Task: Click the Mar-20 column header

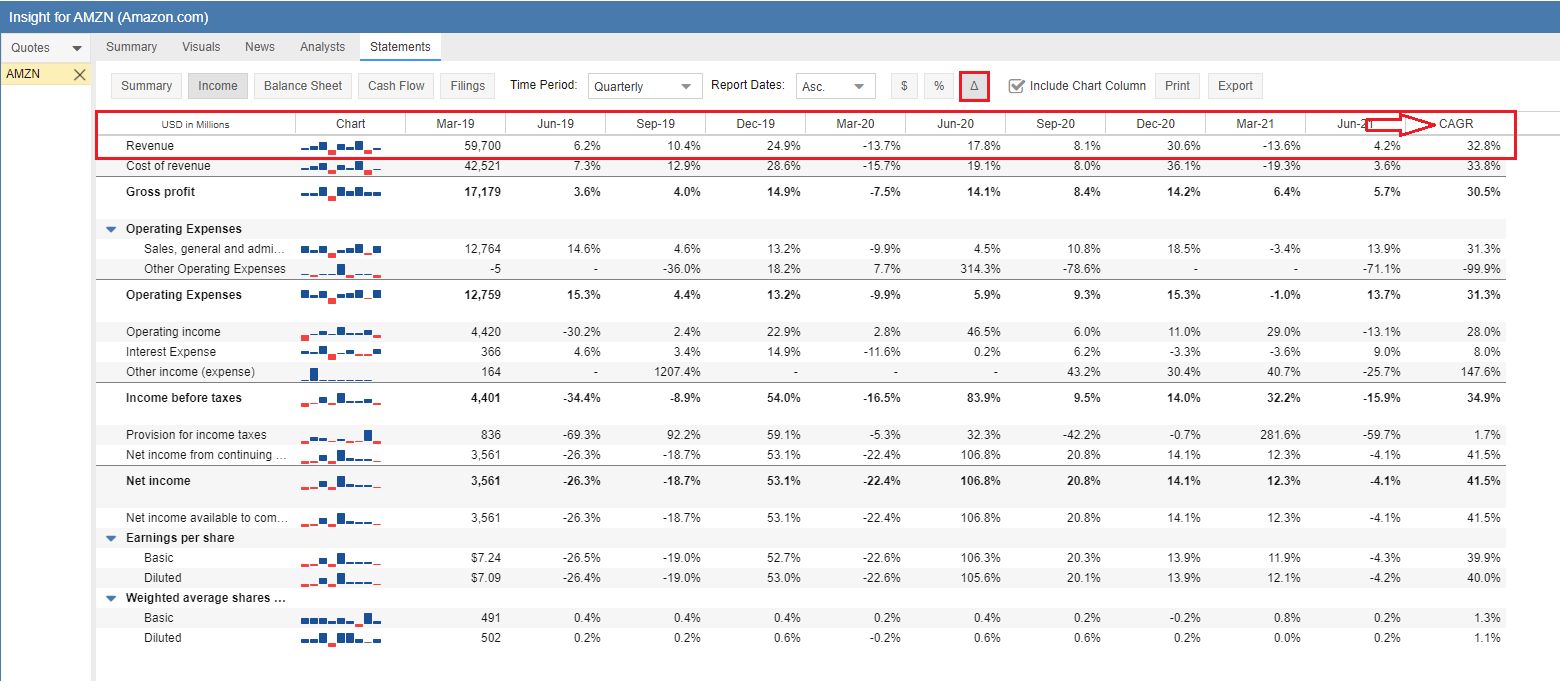Action: (856, 124)
